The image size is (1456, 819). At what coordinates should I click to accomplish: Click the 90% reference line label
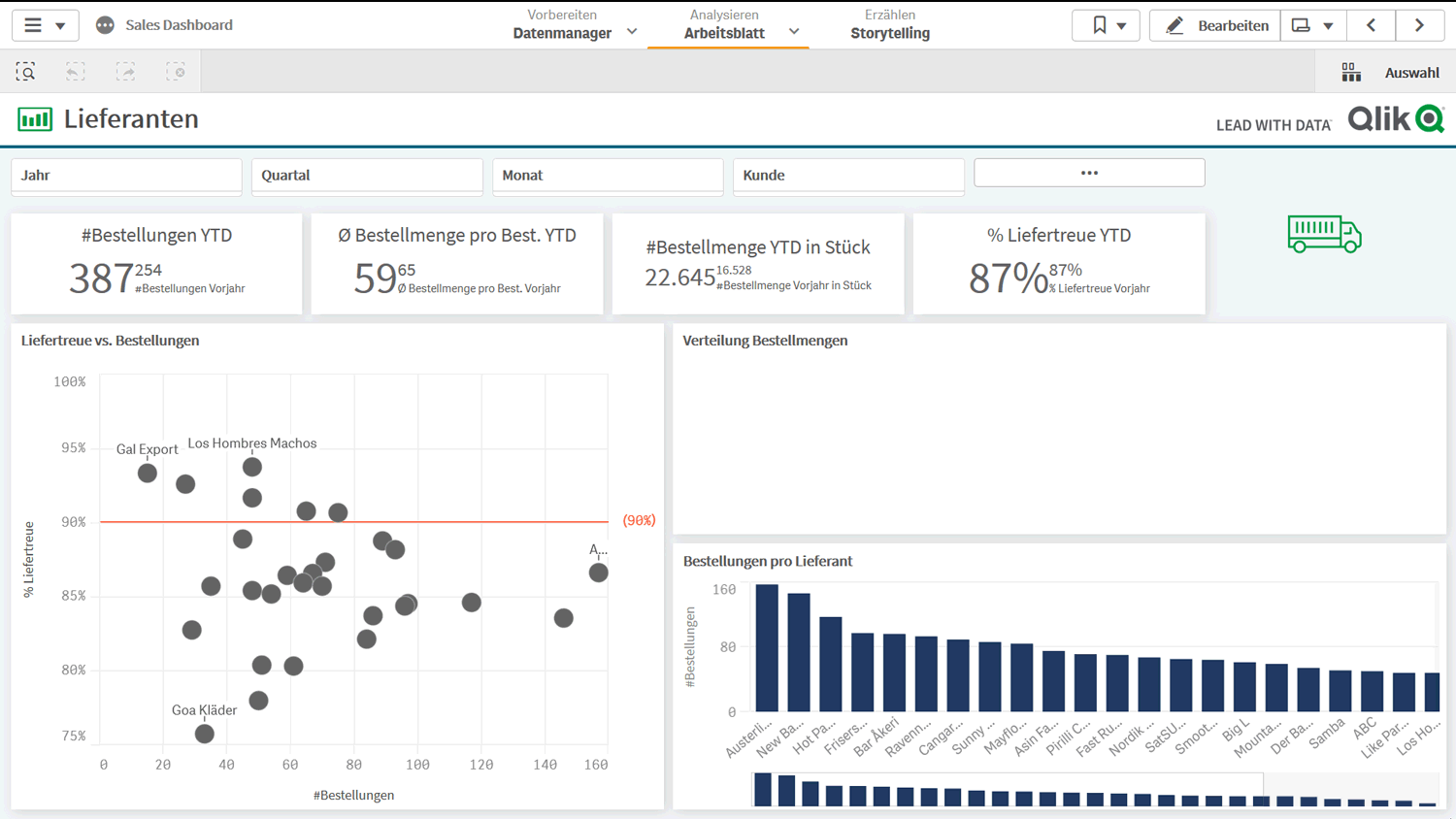pyautogui.click(x=639, y=521)
